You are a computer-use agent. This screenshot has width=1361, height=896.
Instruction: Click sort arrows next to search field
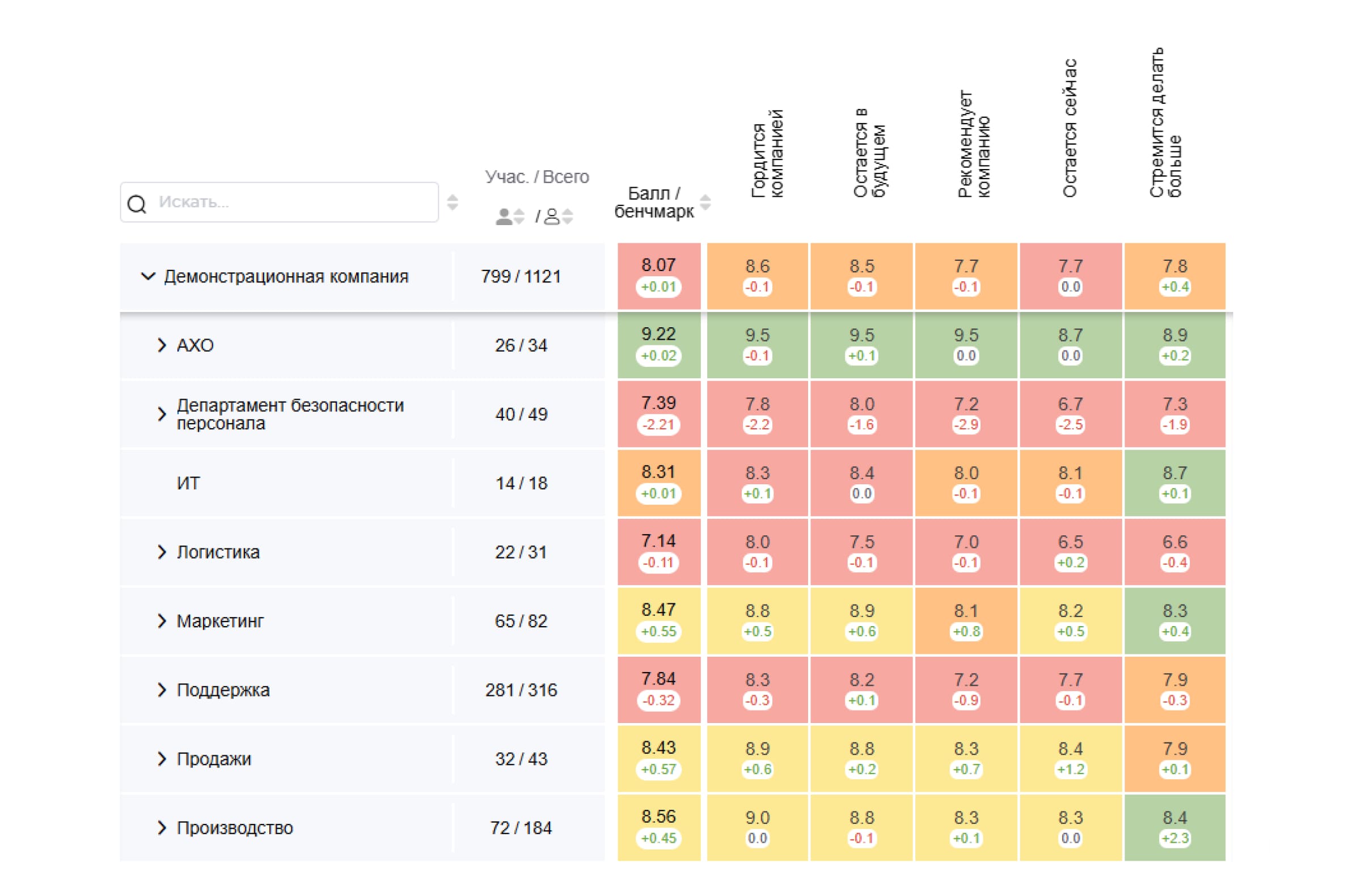tap(453, 202)
